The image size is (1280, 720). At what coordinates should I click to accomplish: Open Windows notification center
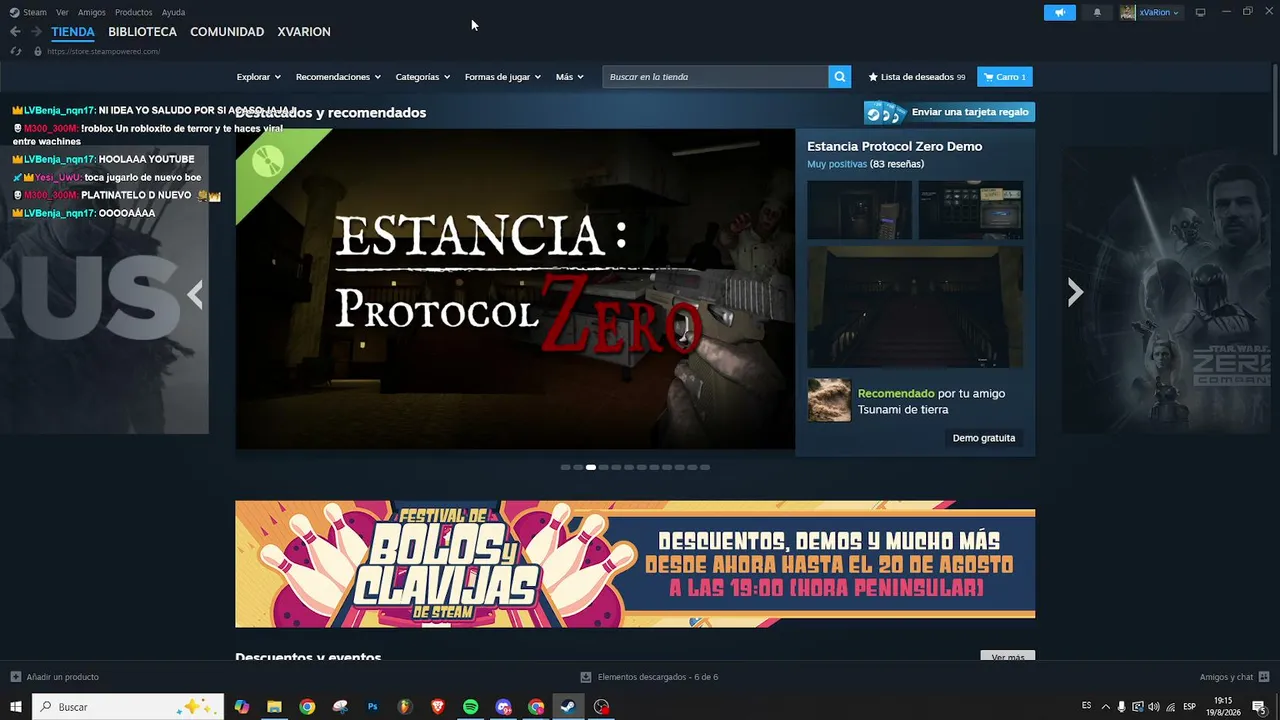pos(1259,707)
